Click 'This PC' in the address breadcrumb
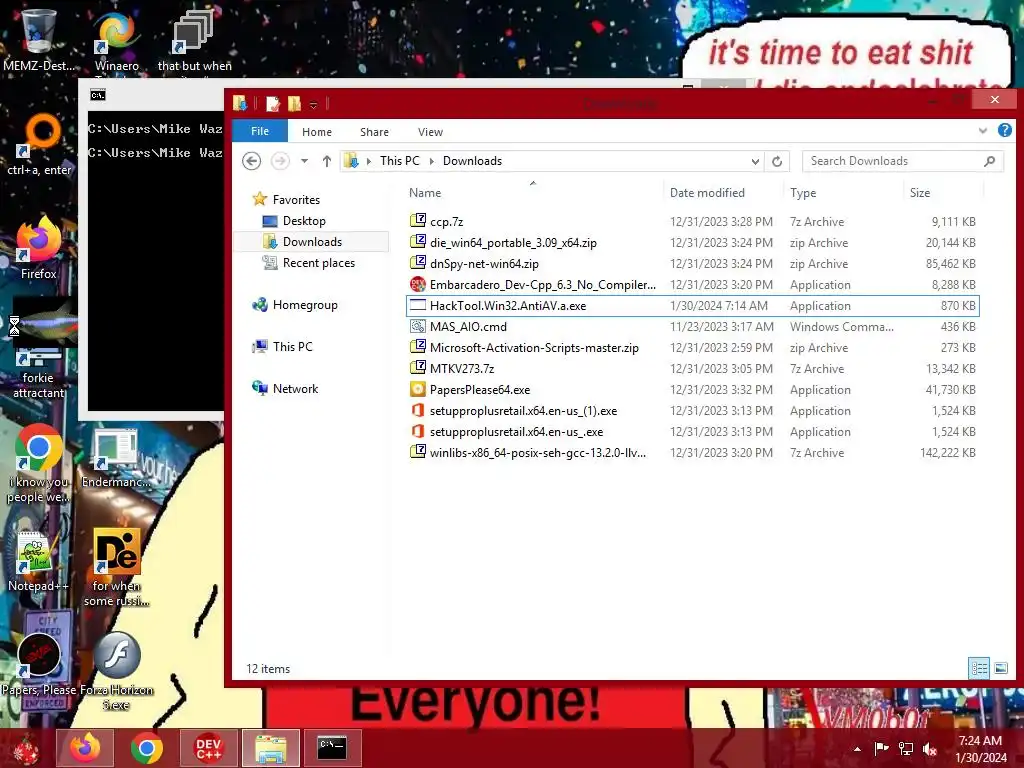 click(400, 161)
